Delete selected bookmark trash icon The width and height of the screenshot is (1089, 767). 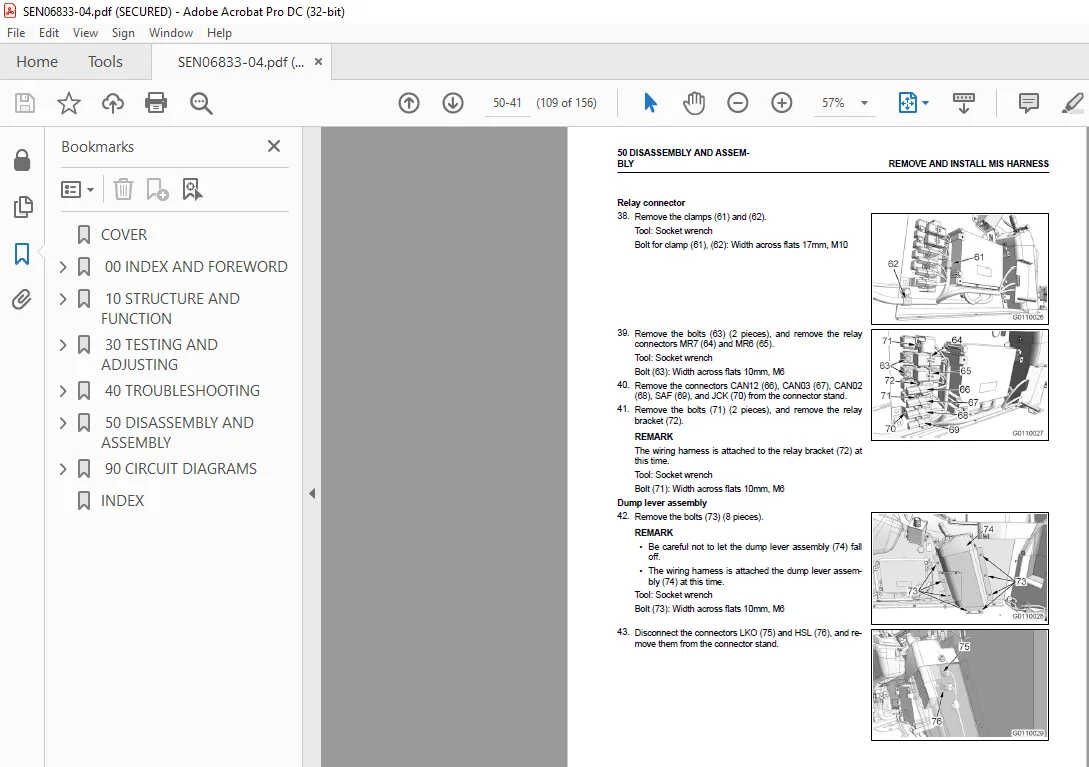click(123, 189)
